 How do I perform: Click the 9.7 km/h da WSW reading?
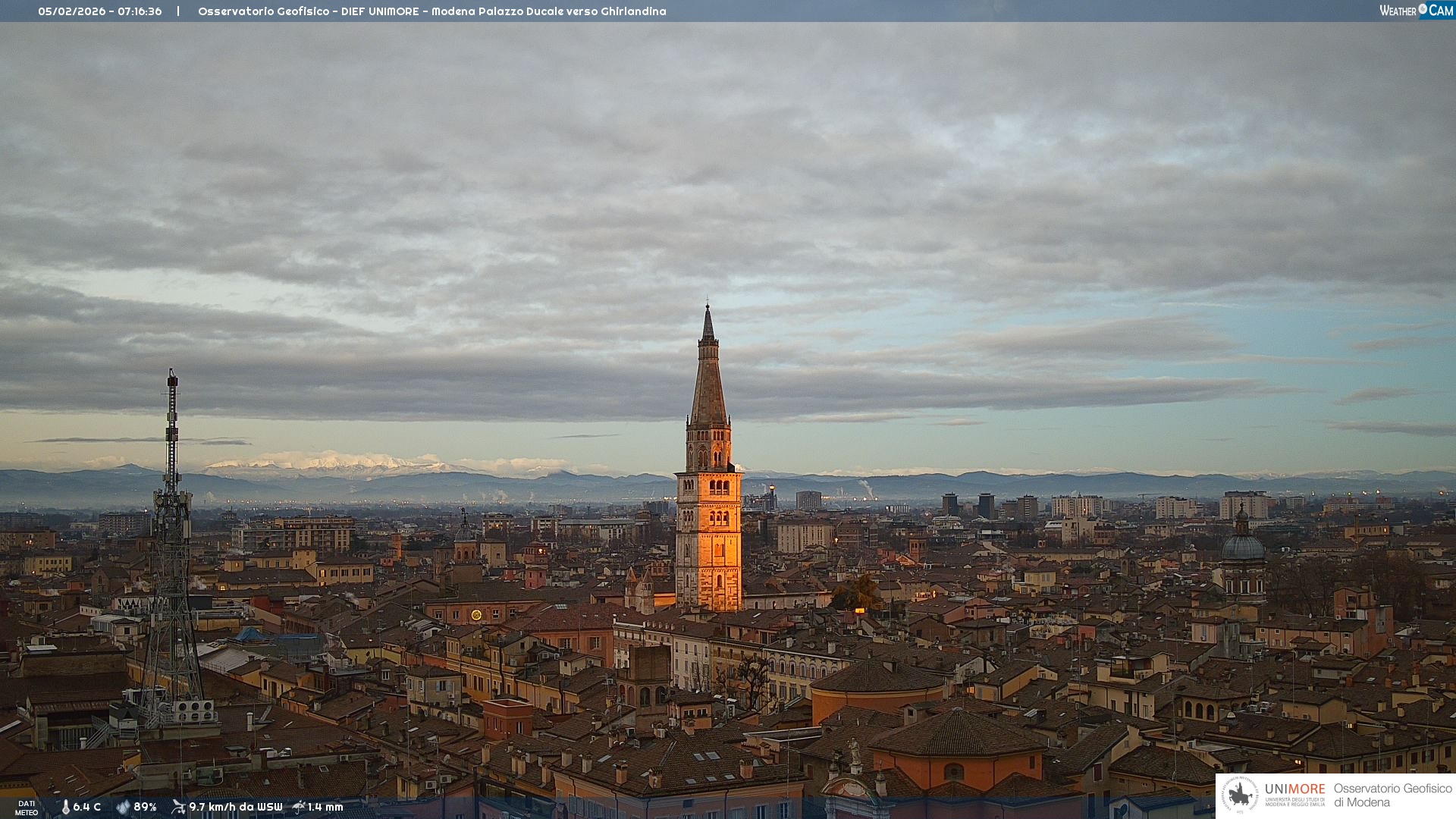pyautogui.click(x=235, y=807)
